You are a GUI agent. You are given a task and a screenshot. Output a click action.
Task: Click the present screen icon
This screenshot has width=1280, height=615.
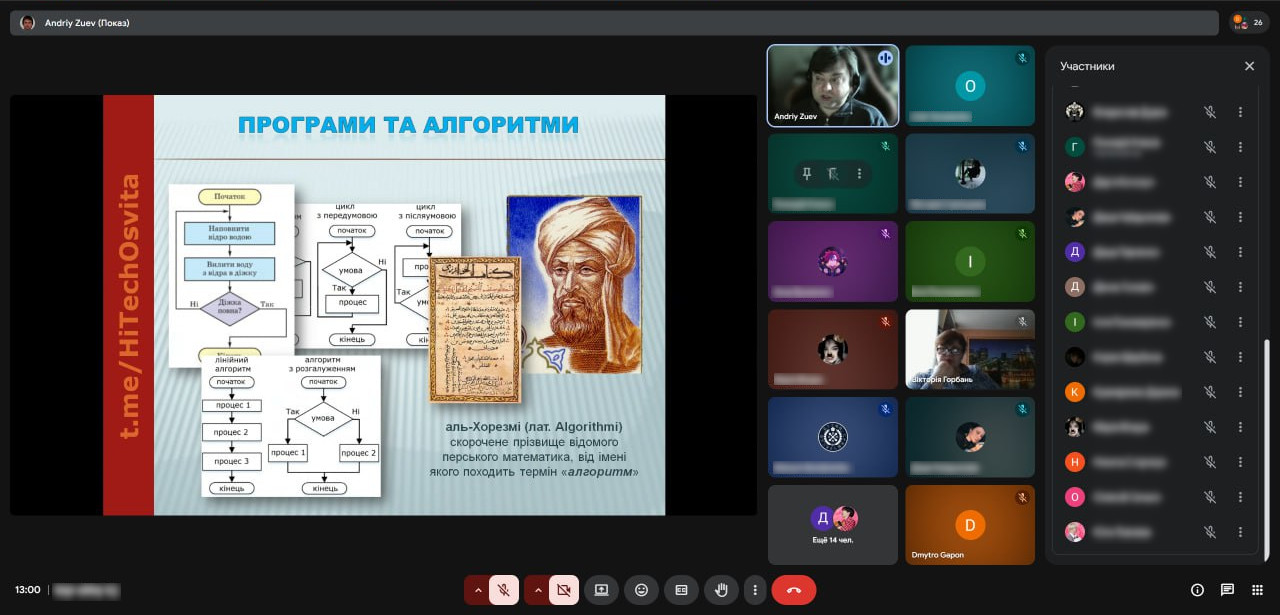pyautogui.click(x=602, y=590)
